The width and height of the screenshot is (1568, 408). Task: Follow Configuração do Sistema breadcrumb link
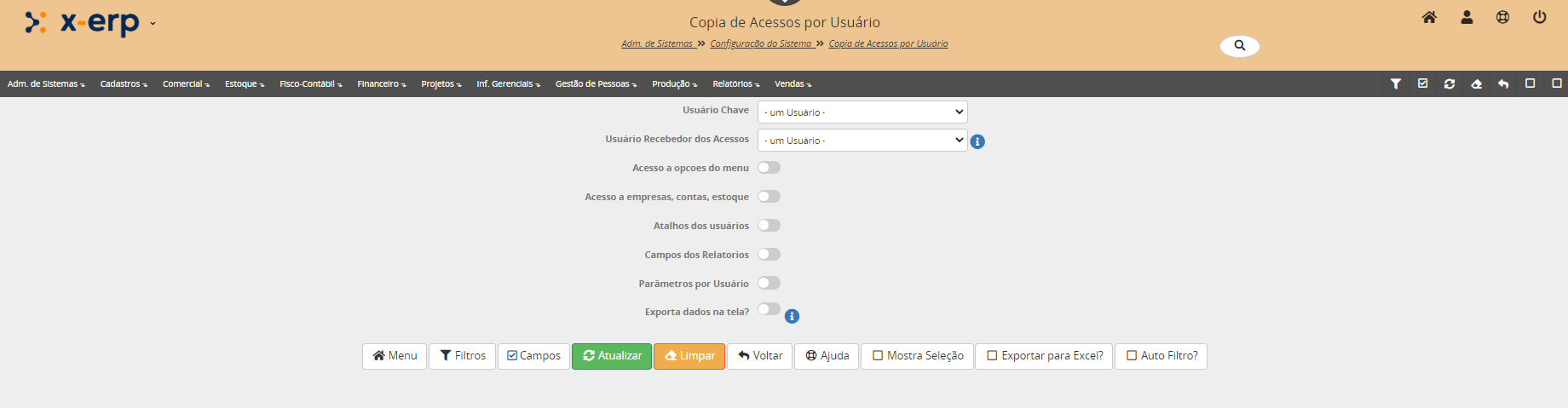760,43
